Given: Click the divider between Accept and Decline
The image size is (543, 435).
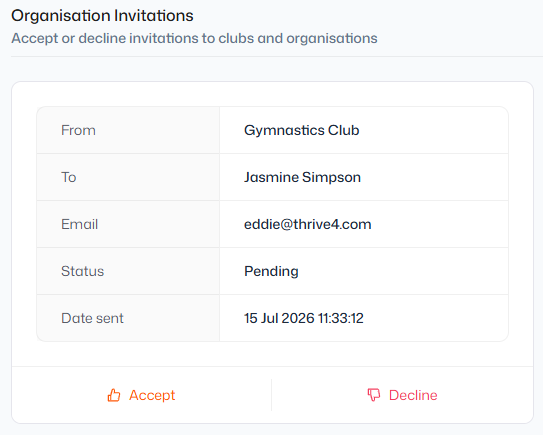Looking at the screenshot, I should (x=272, y=395).
